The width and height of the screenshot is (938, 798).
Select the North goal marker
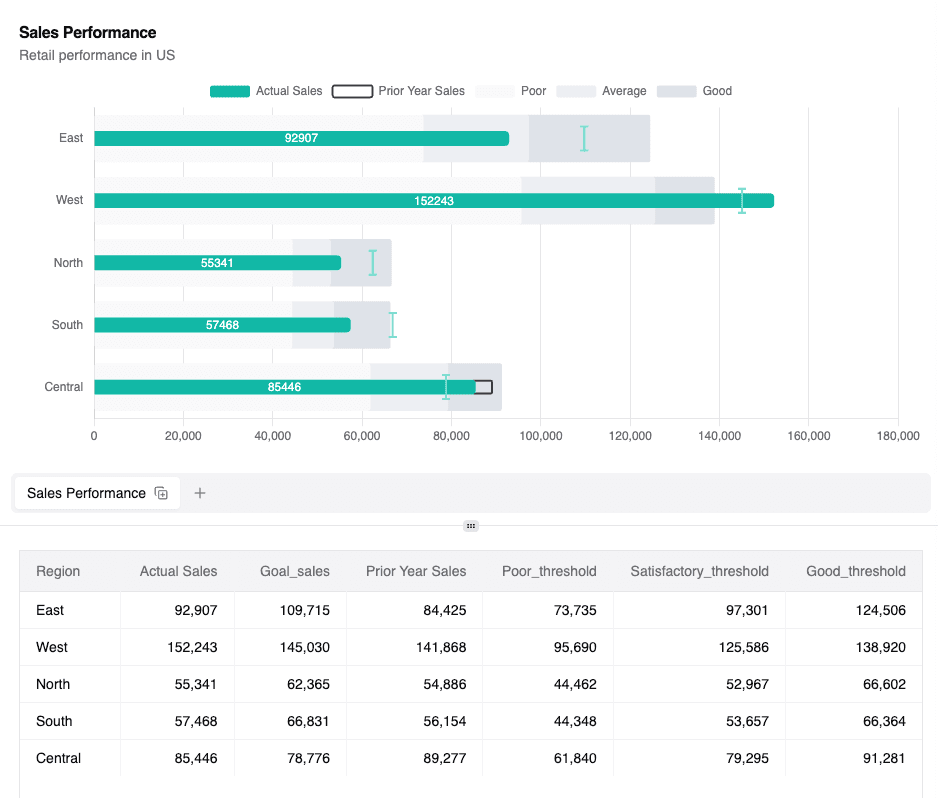[x=373, y=263]
